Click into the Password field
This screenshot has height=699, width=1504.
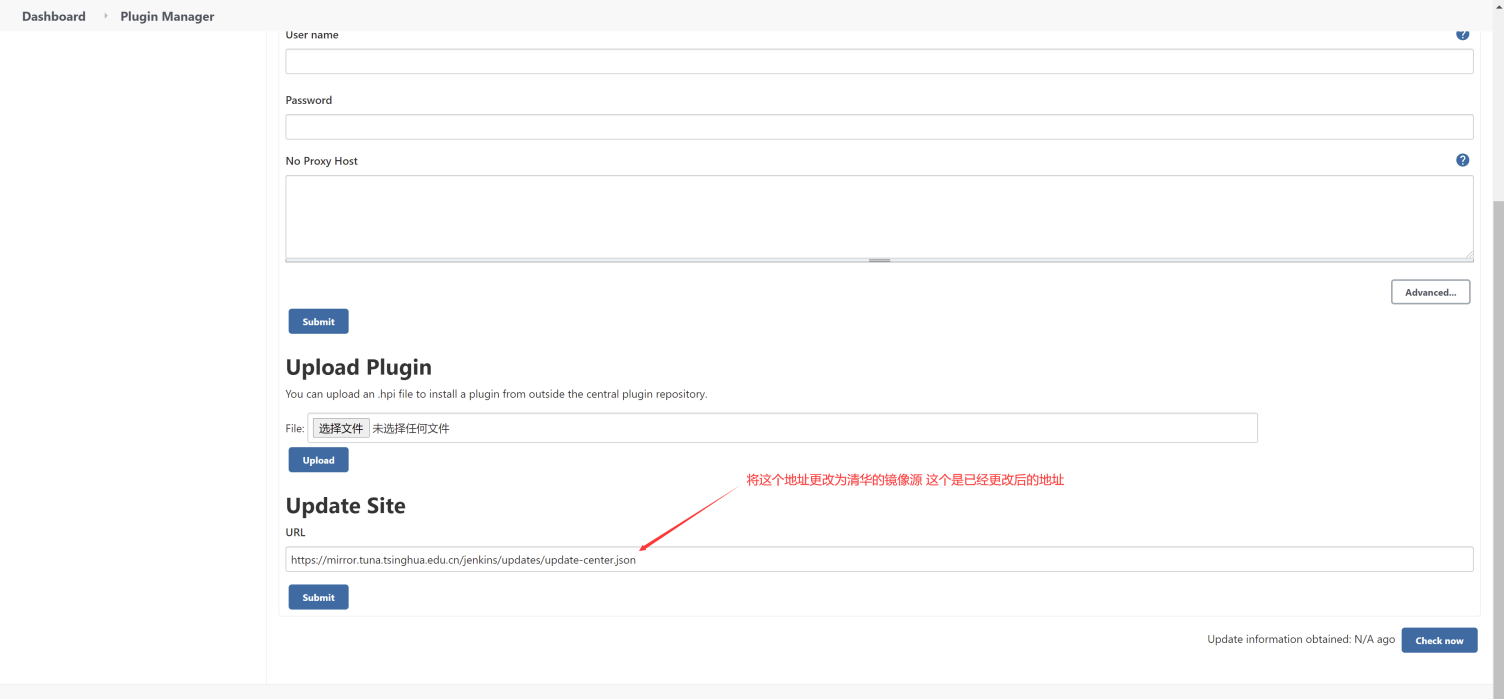point(878,127)
